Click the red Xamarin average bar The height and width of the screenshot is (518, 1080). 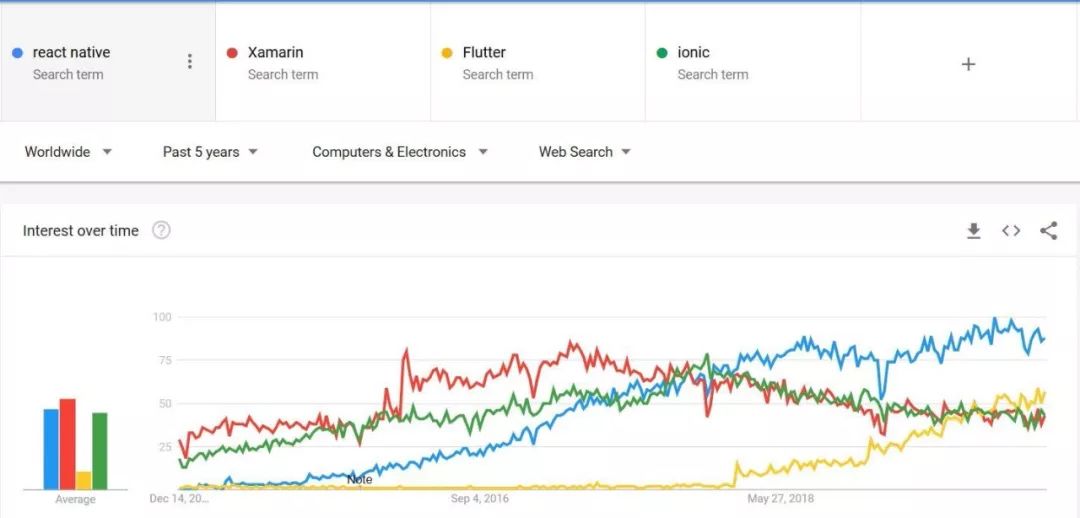[68, 444]
